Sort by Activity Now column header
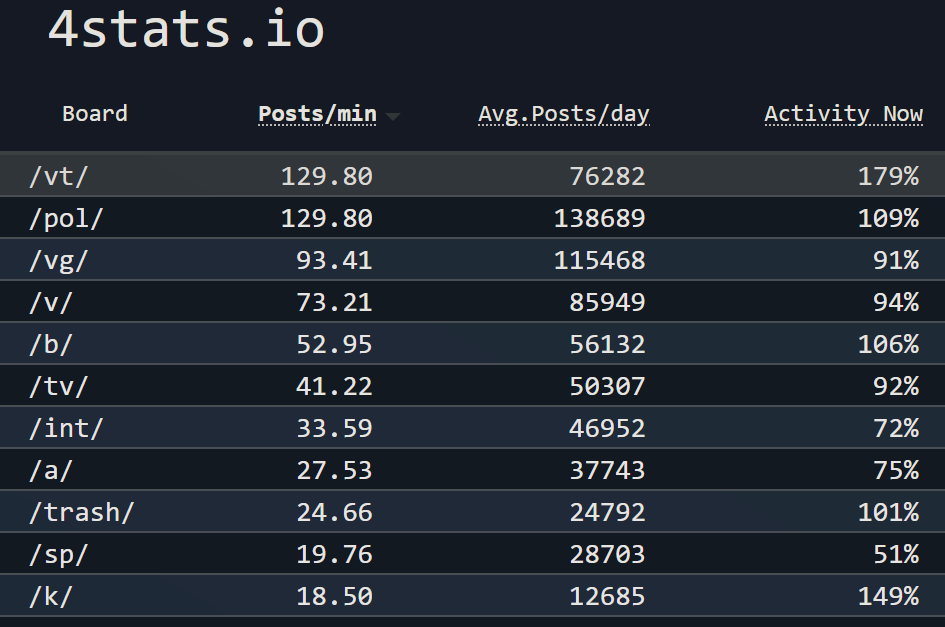 click(843, 114)
